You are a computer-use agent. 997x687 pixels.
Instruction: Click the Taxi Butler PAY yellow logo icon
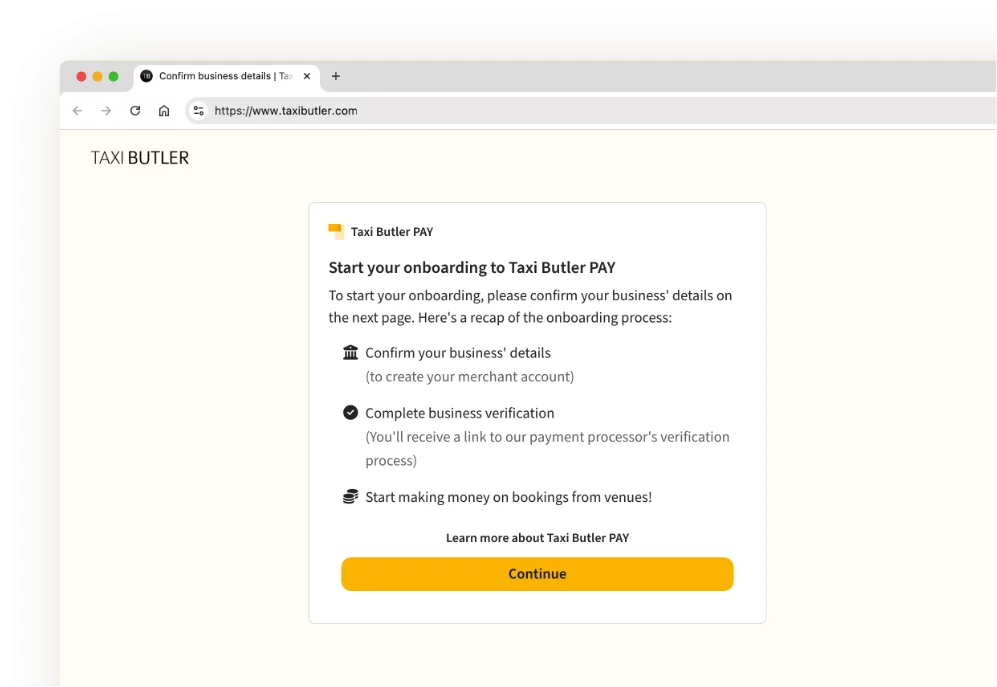tap(336, 232)
